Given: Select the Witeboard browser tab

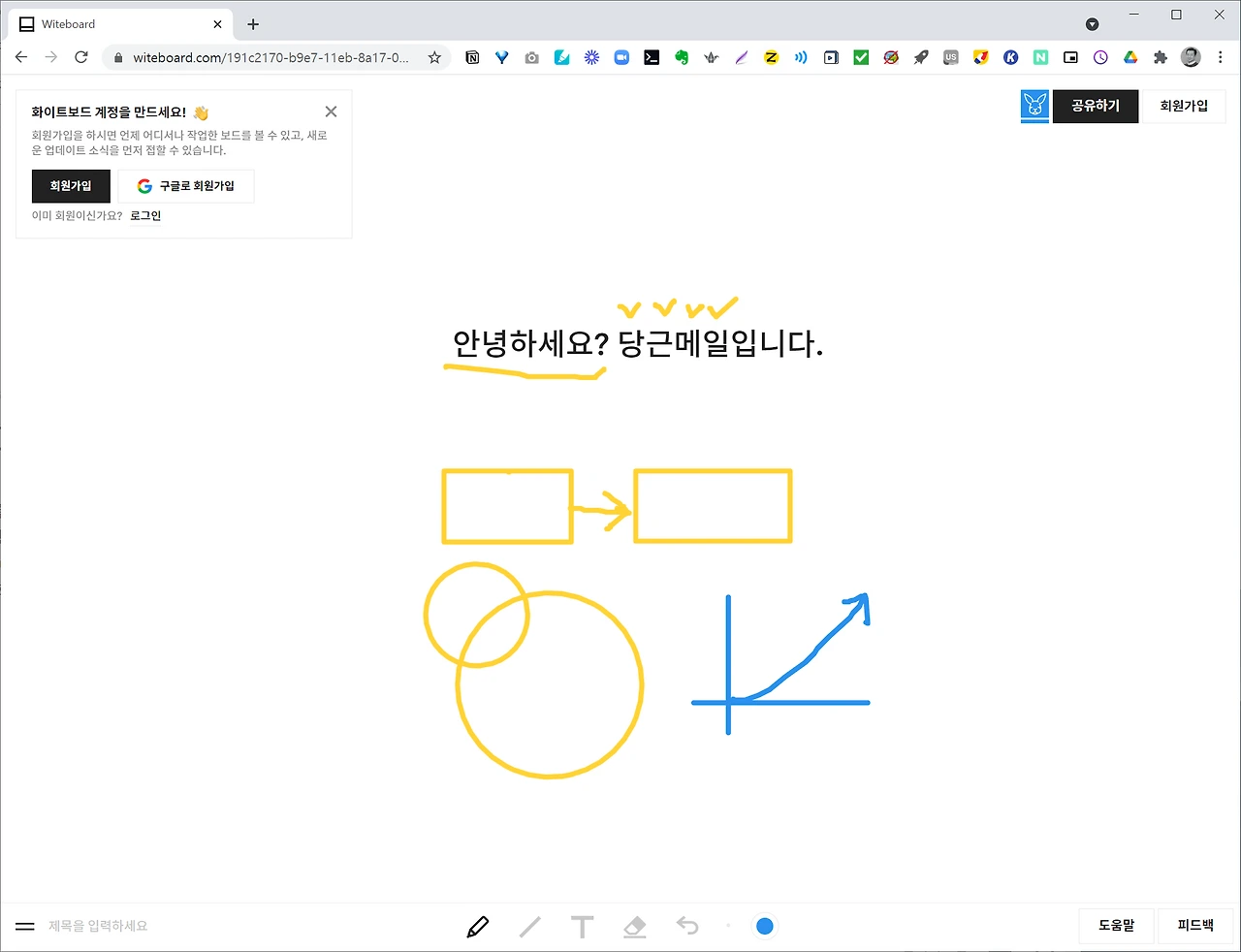Looking at the screenshot, I should [x=121, y=24].
